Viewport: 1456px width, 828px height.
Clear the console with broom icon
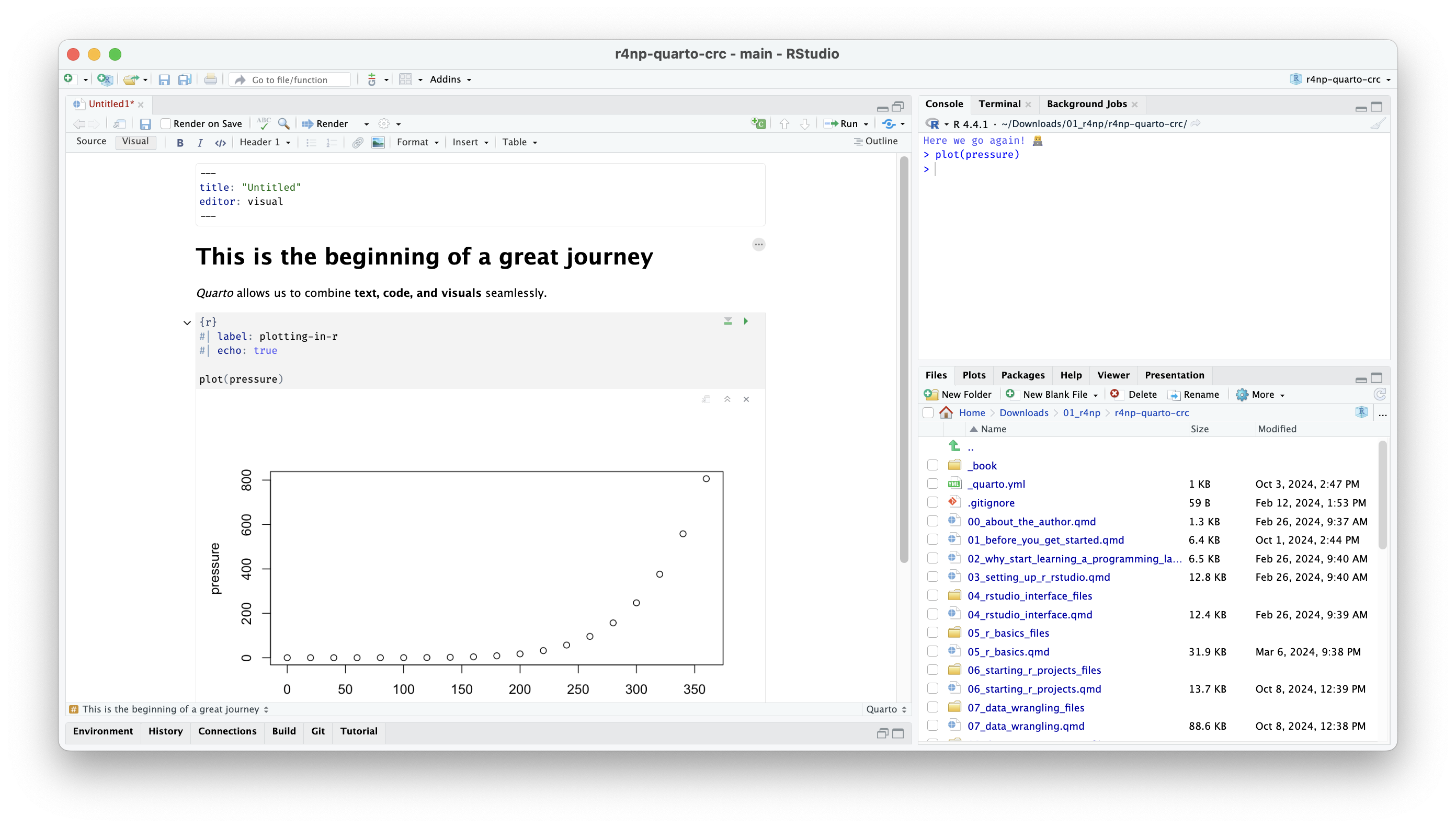tap(1377, 123)
